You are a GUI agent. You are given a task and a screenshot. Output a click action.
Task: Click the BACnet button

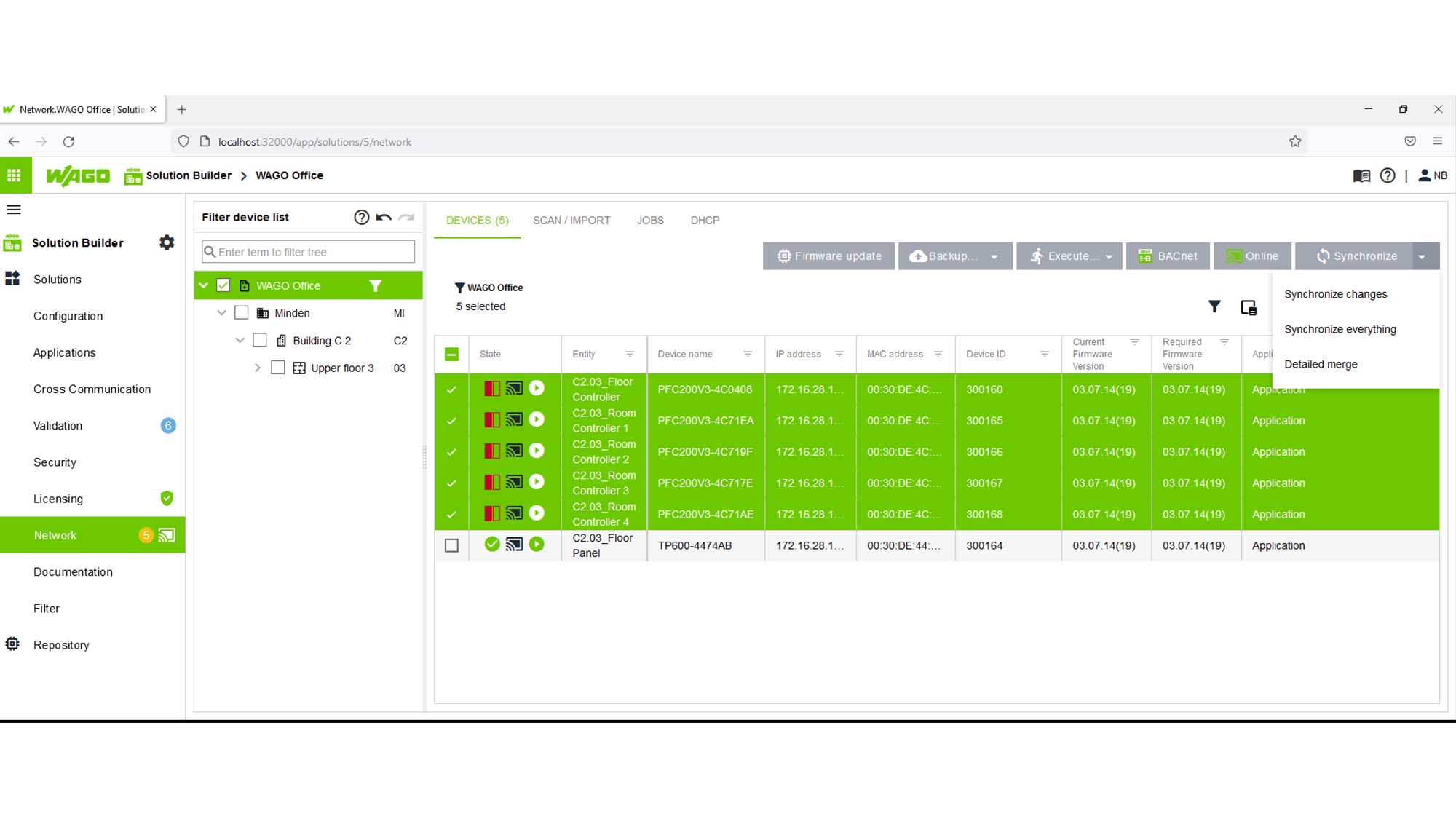(1168, 256)
